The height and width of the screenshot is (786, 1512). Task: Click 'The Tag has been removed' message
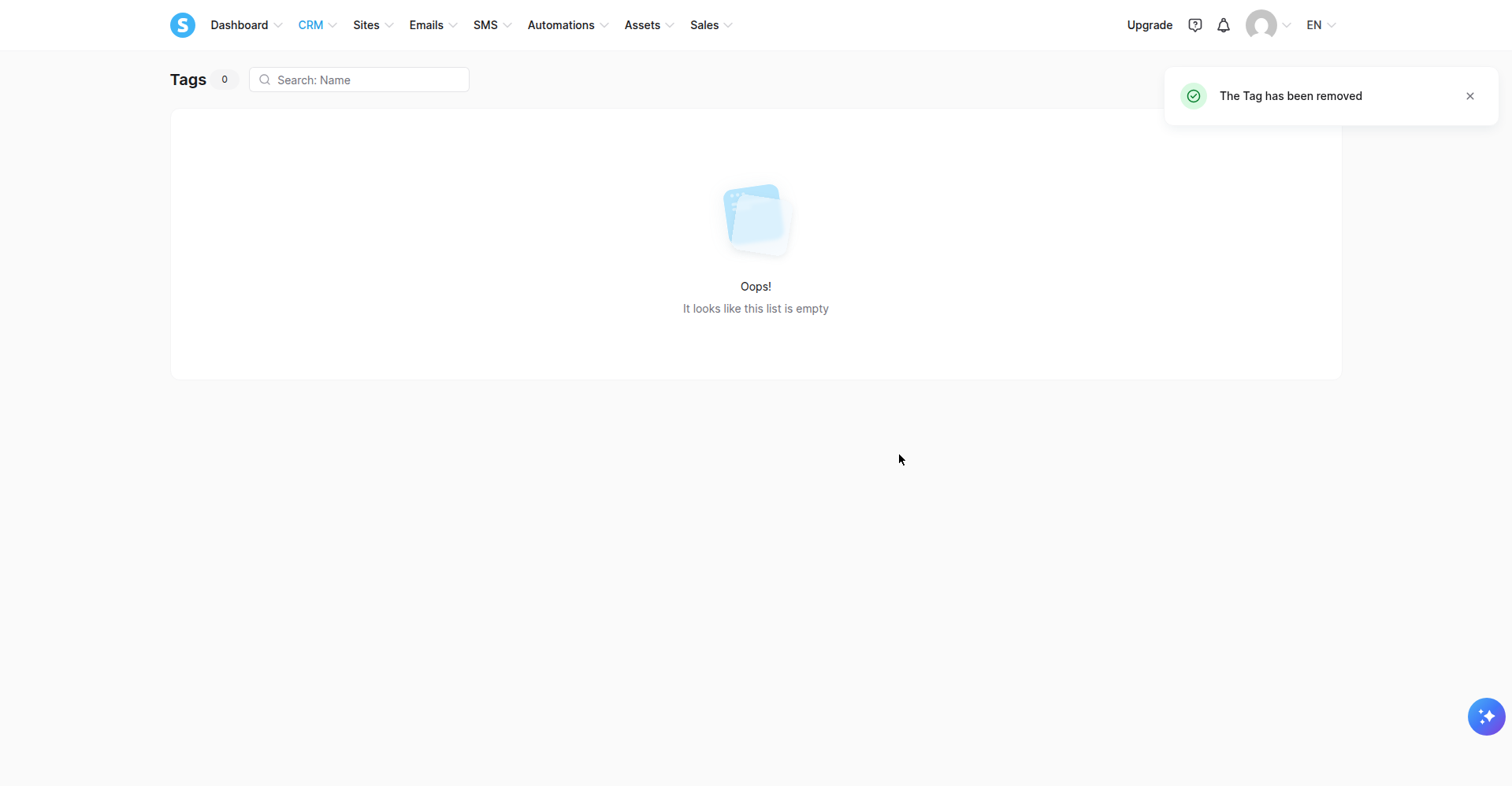[x=1291, y=96]
